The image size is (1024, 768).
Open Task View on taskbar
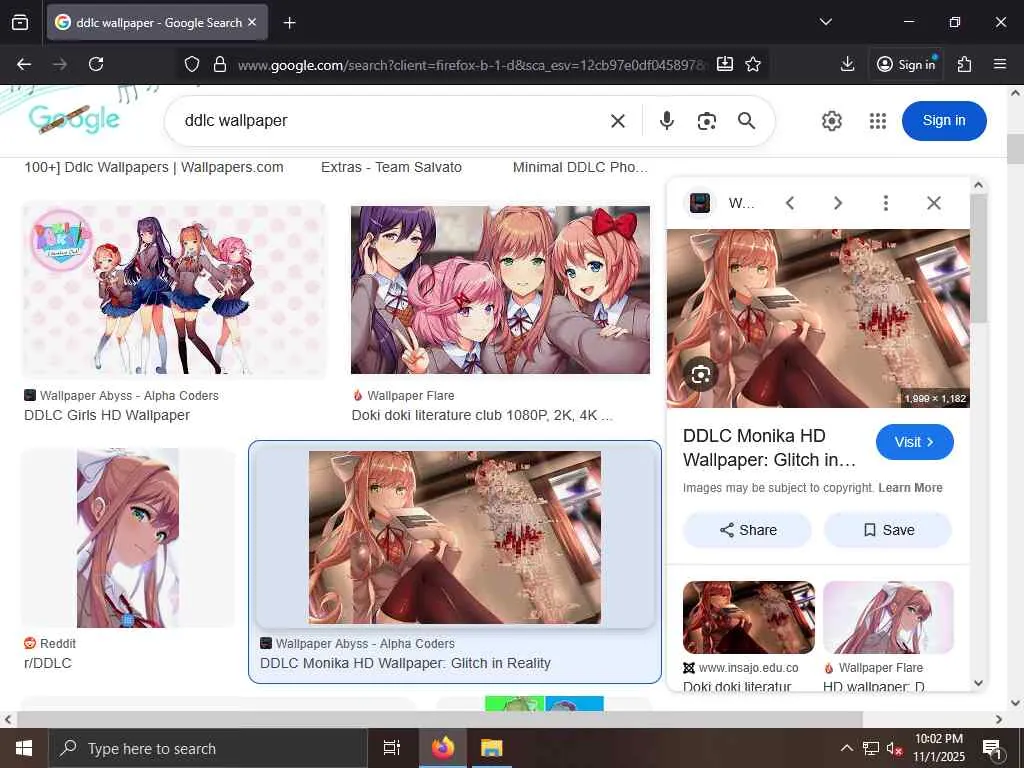click(x=392, y=748)
